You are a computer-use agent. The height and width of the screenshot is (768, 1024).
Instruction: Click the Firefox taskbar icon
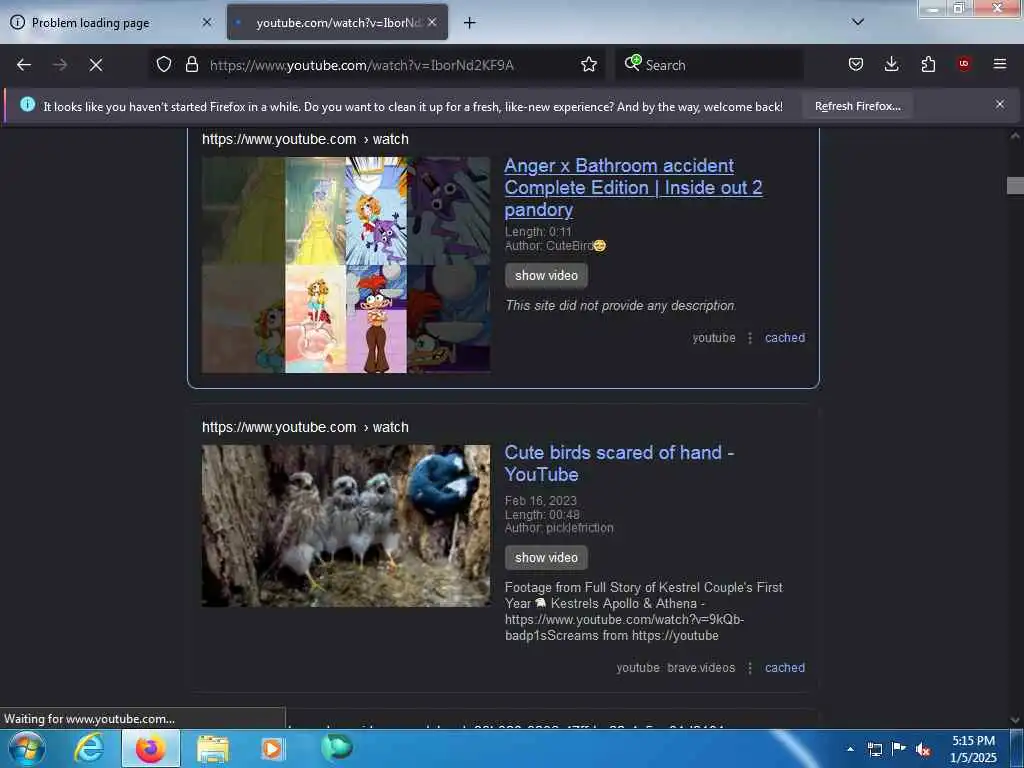(x=150, y=748)
